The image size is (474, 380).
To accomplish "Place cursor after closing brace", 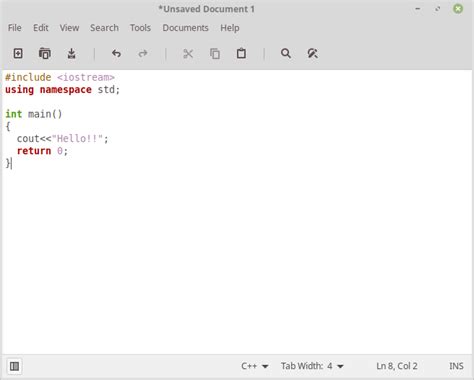I will tap(12, 163).
